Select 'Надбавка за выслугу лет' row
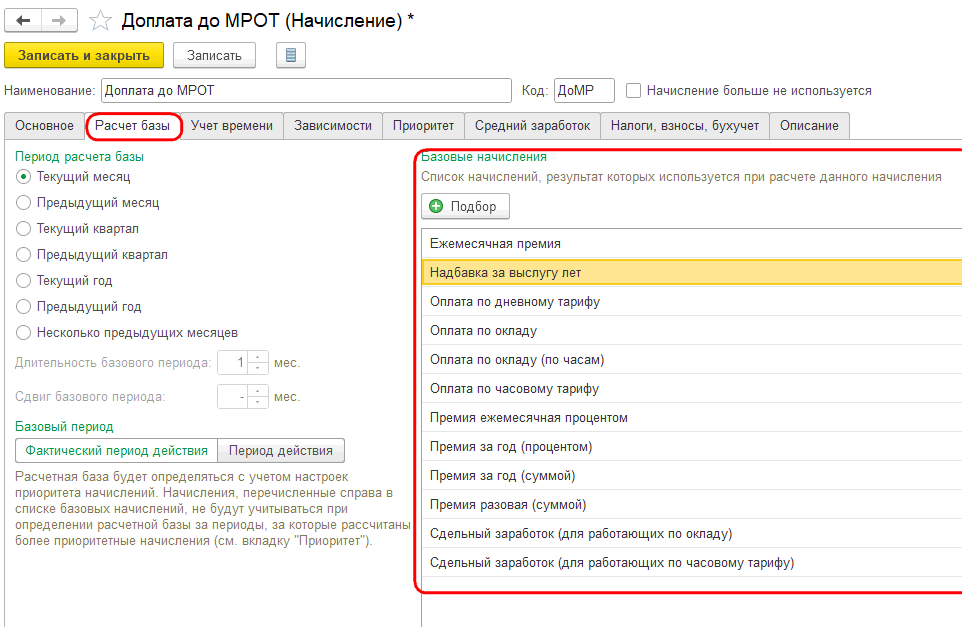The width and height of the screenshot is (962, 627). click(x=692, y=272)
